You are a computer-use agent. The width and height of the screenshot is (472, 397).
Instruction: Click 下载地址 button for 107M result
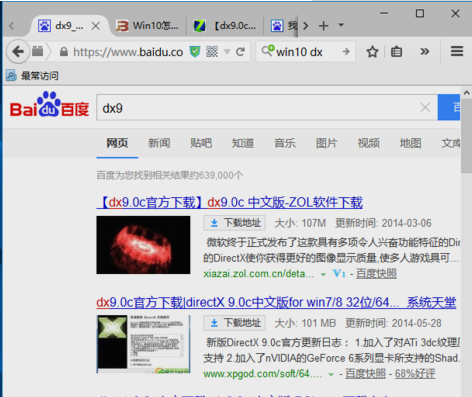[235, 223]
